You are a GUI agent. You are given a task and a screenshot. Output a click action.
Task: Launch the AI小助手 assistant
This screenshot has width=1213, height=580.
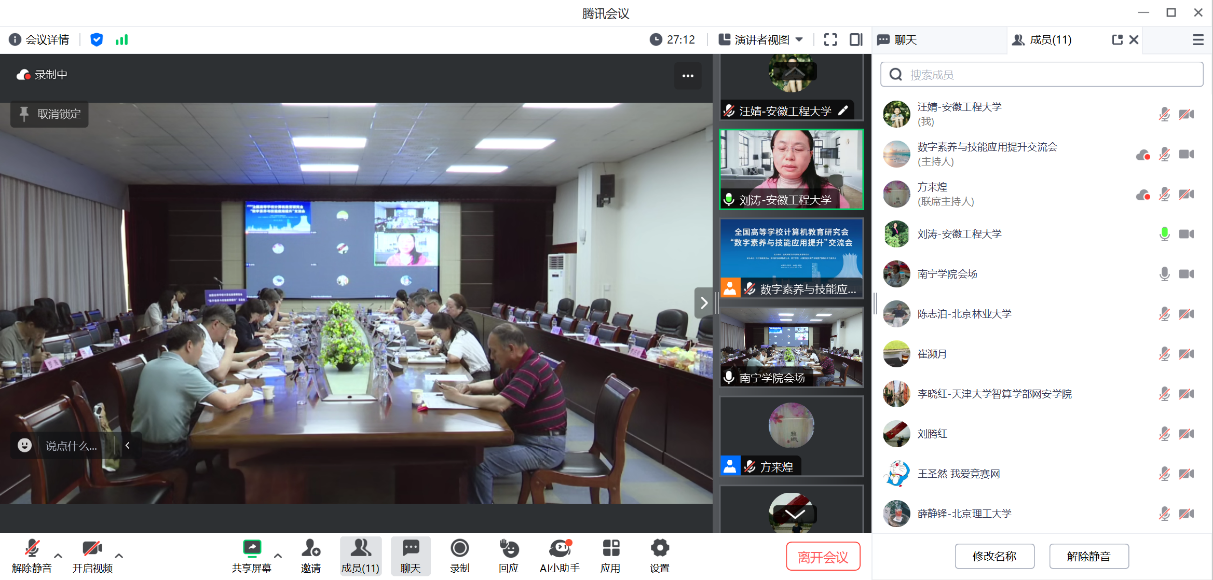(559, 548)
